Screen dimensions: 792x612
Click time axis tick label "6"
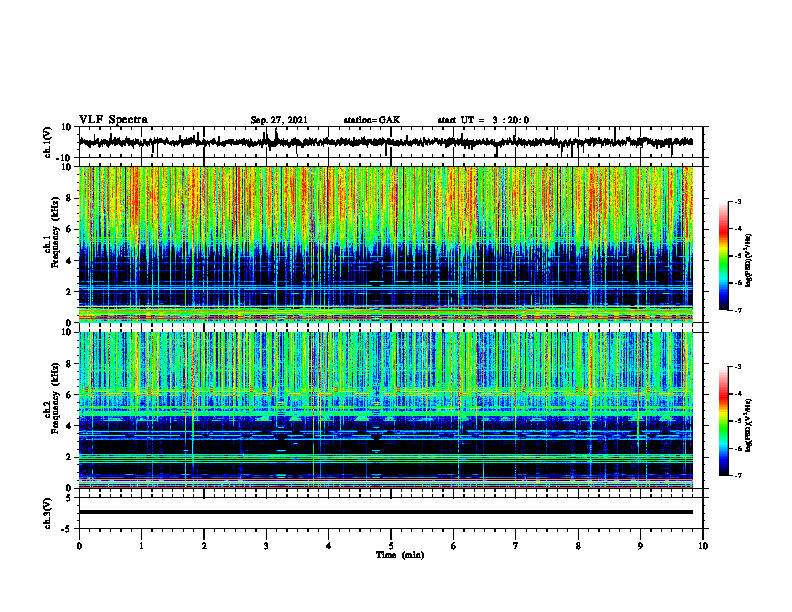coord(454,546)
